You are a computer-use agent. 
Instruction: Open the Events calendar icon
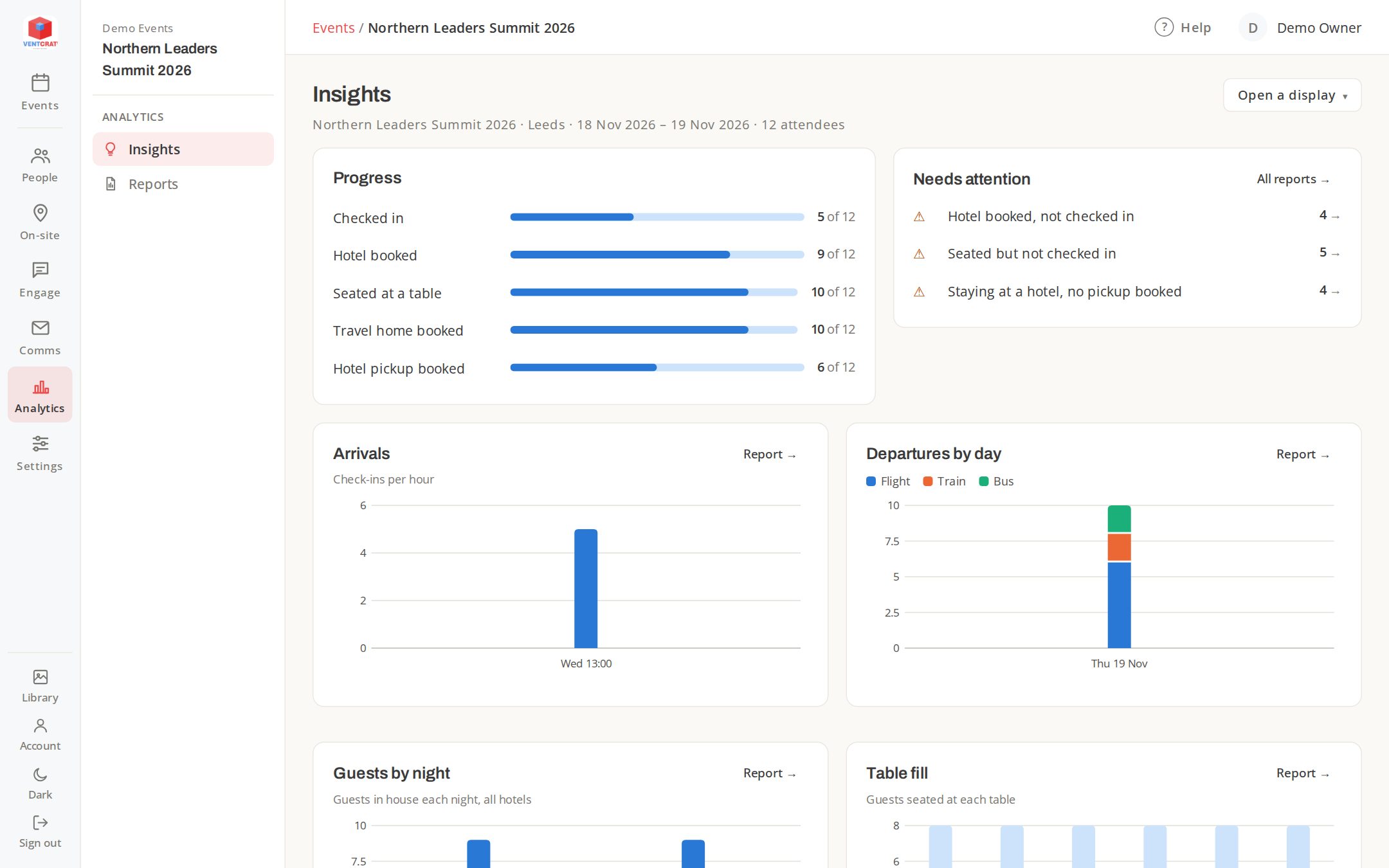(40, 83)
